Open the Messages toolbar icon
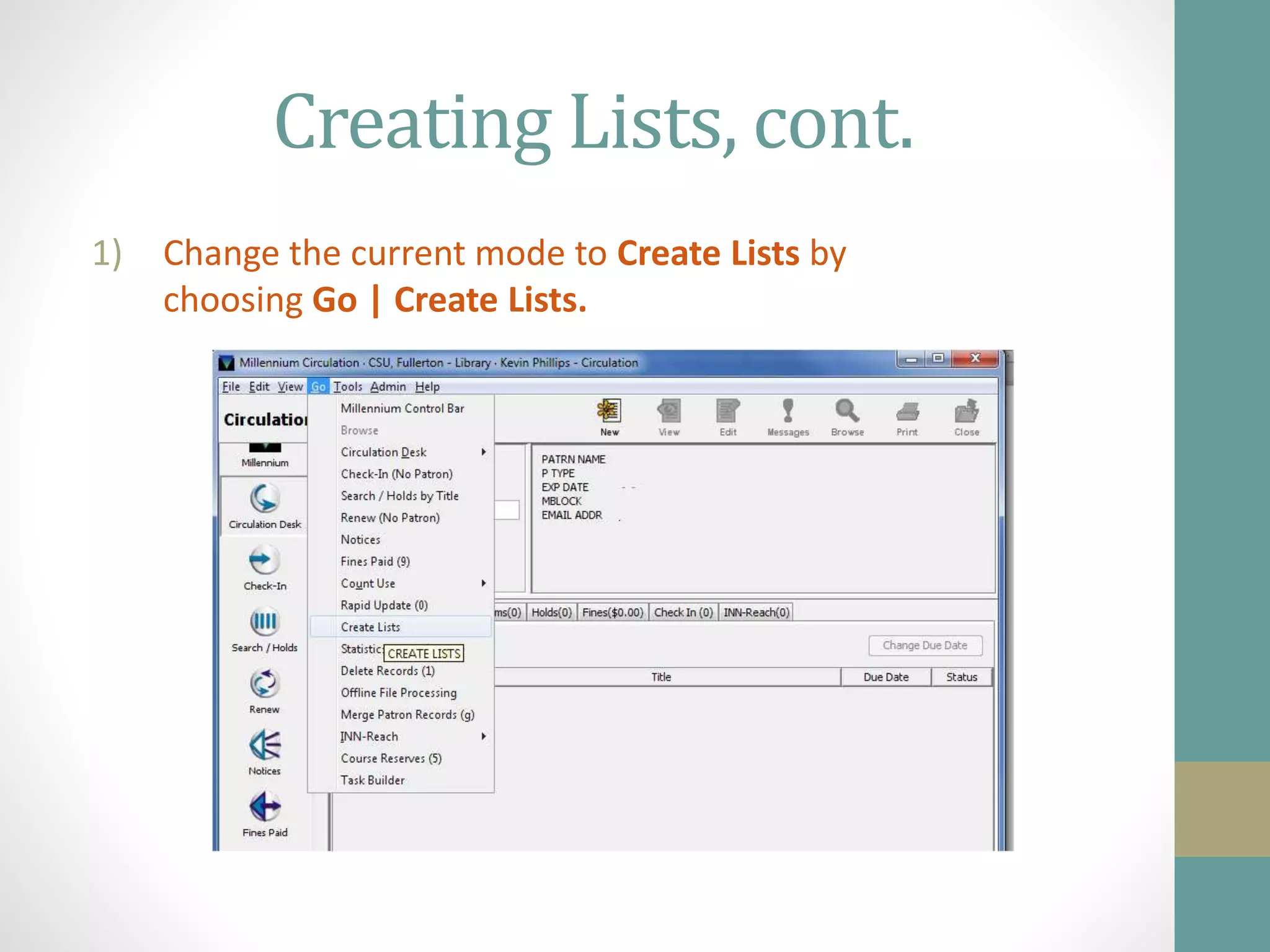 (788, 417)
